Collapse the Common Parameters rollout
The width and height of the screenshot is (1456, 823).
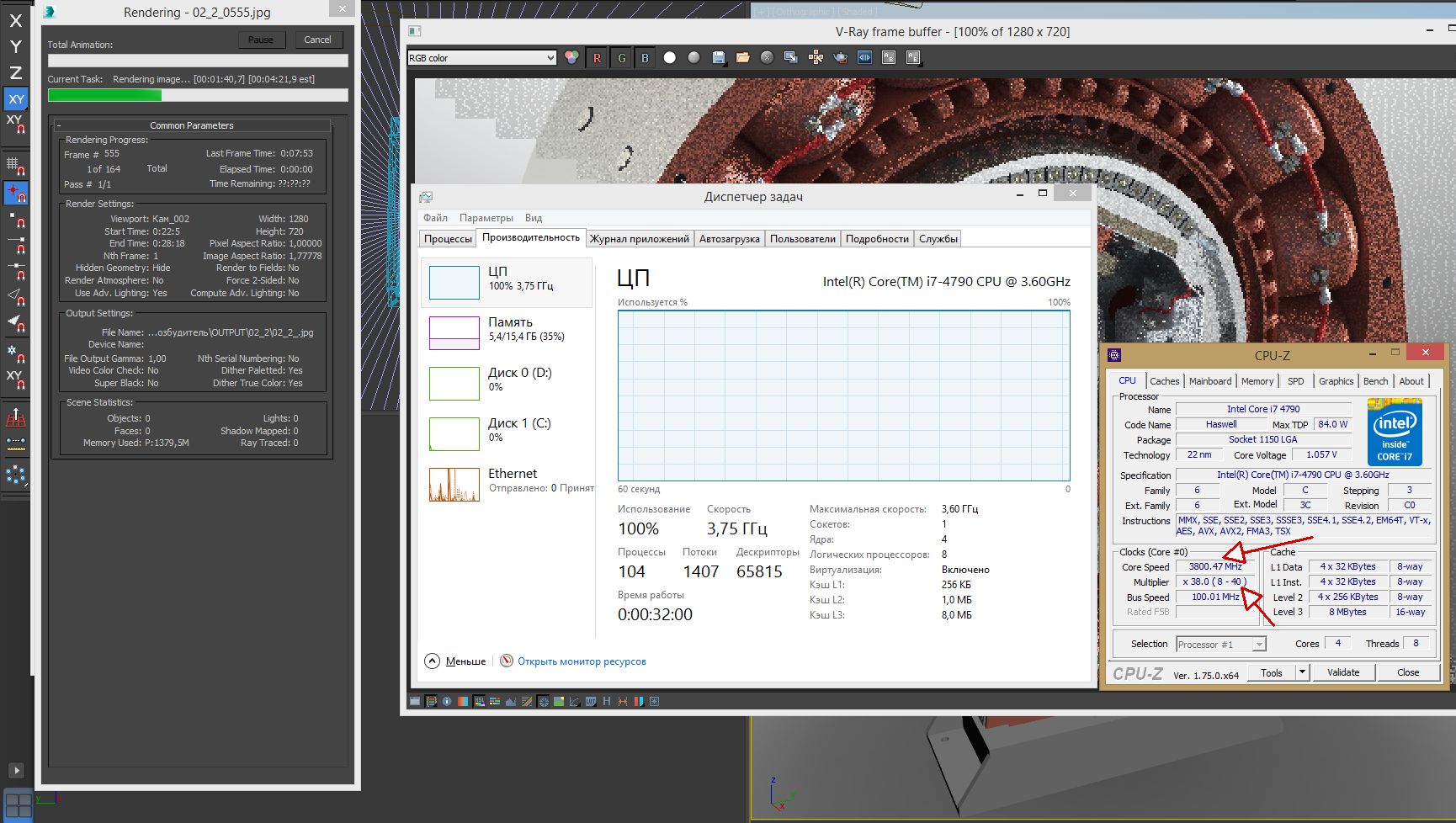(192, 125)
